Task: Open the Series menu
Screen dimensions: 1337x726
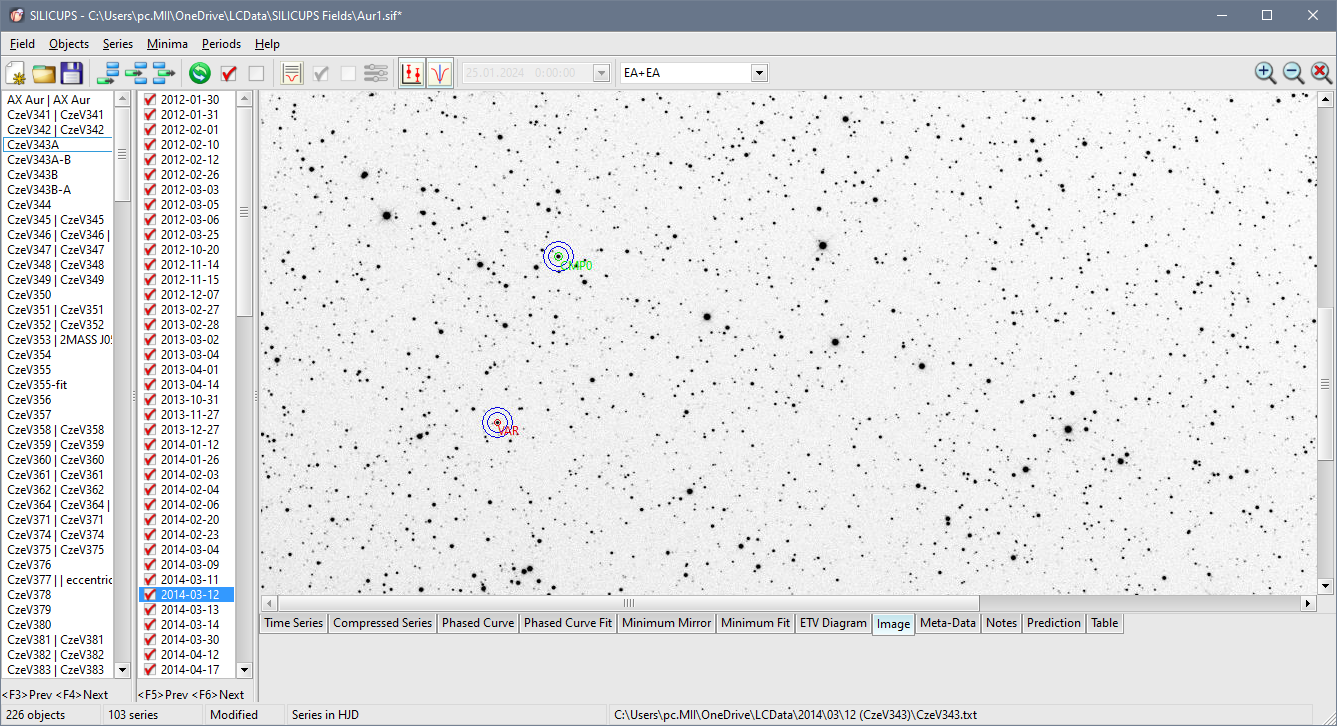Action: 118,44
